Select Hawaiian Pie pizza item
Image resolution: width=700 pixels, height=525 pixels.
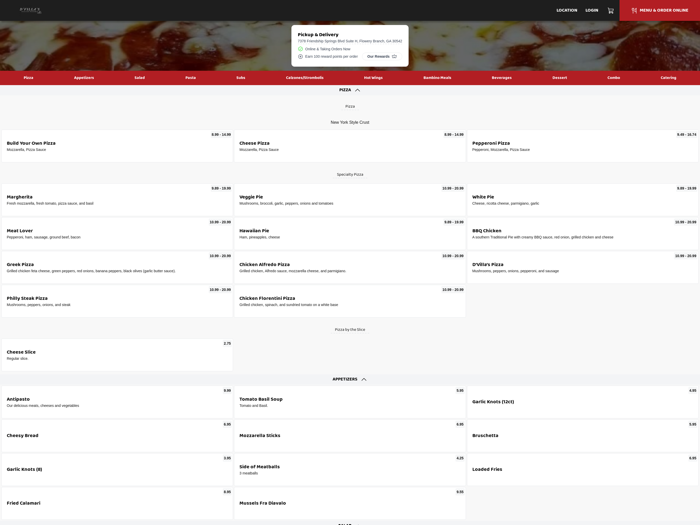[350, 233]
